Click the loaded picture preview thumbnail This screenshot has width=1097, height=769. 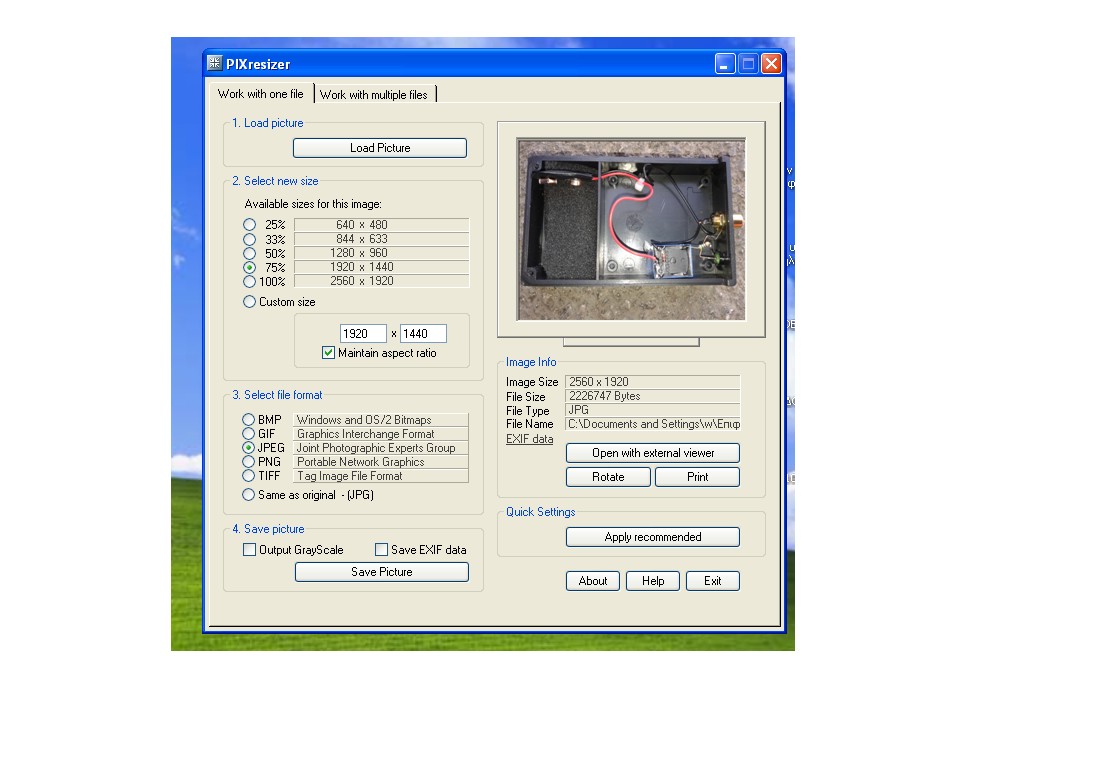pos(630,229)
